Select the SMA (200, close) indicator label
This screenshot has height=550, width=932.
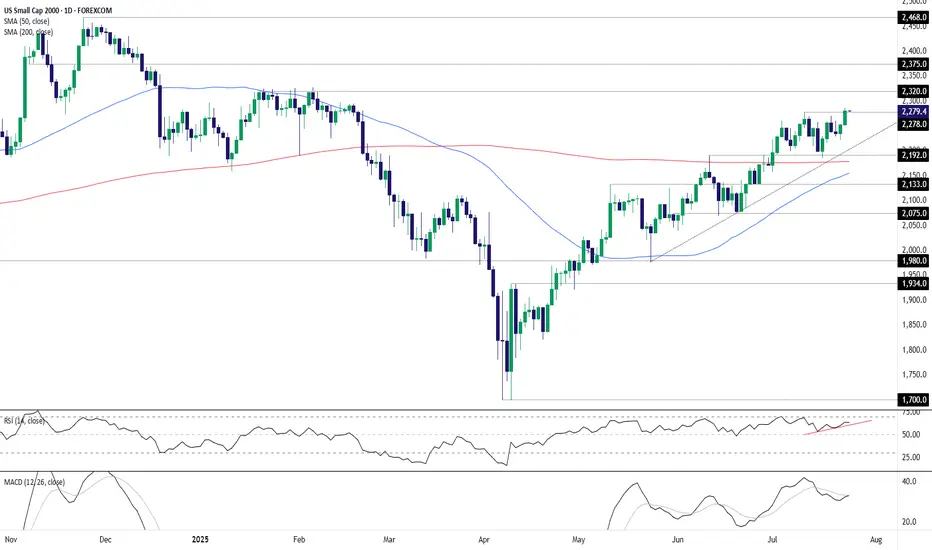point(29,32)
